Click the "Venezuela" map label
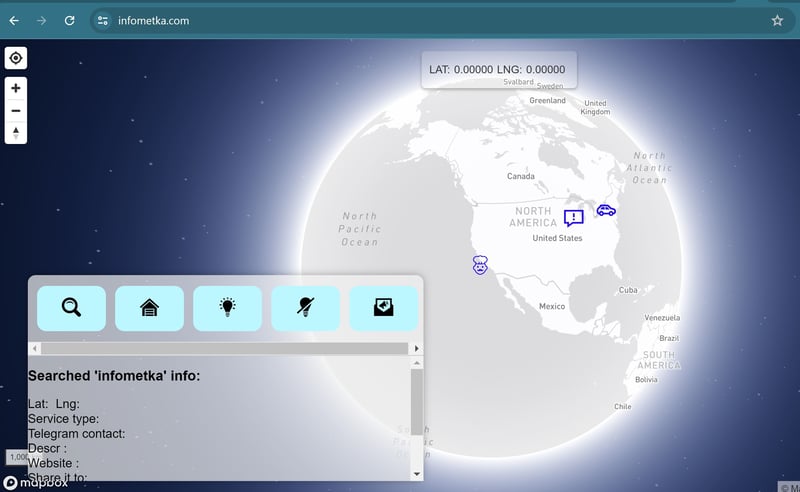The image size is (800, 492). (x=662, y=317)
